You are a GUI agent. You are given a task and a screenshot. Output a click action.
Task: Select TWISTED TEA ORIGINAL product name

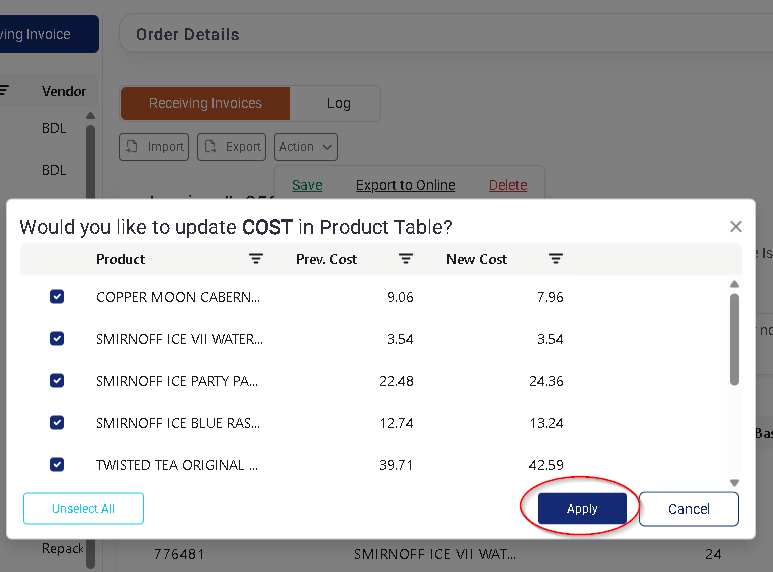click(177, 465)
